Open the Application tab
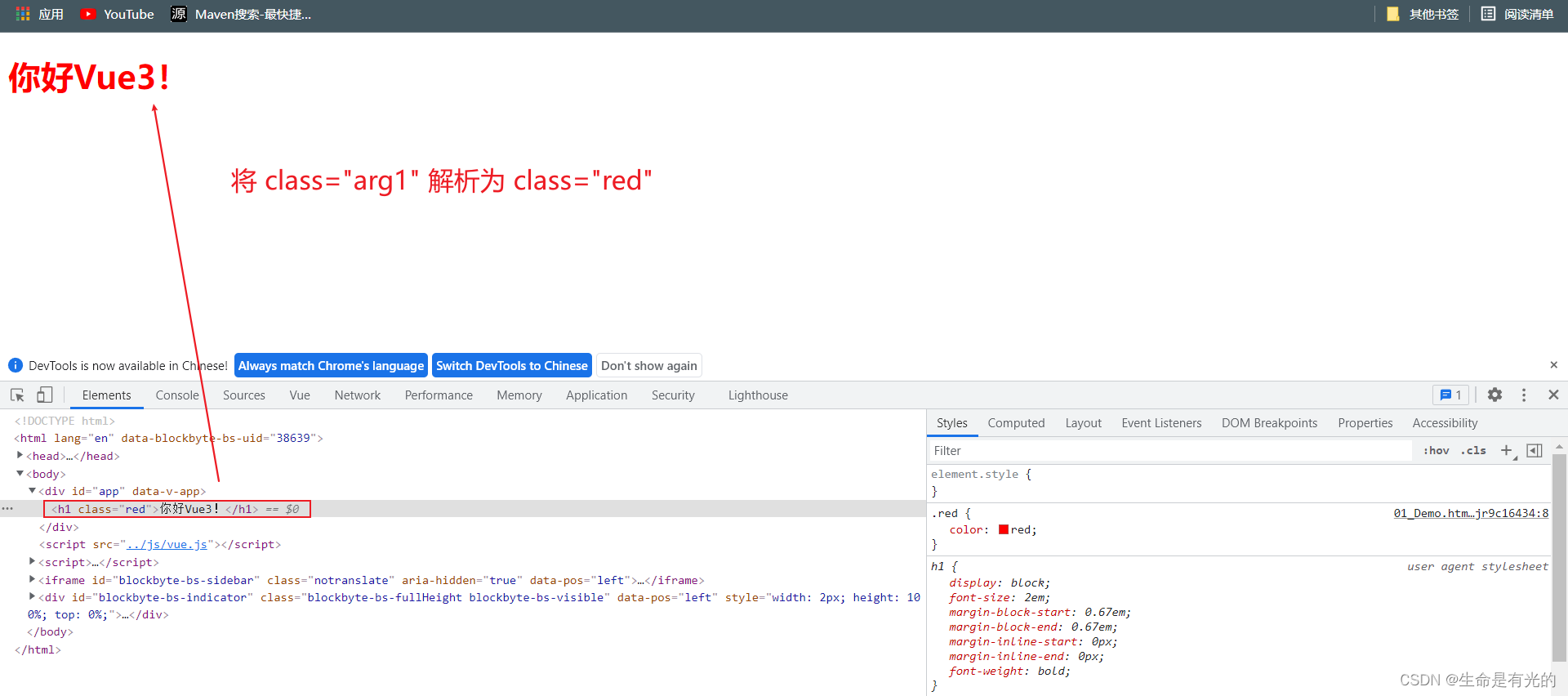This screenshot has width=1568, height=696. pyautogui.click(x=597, y=395)
